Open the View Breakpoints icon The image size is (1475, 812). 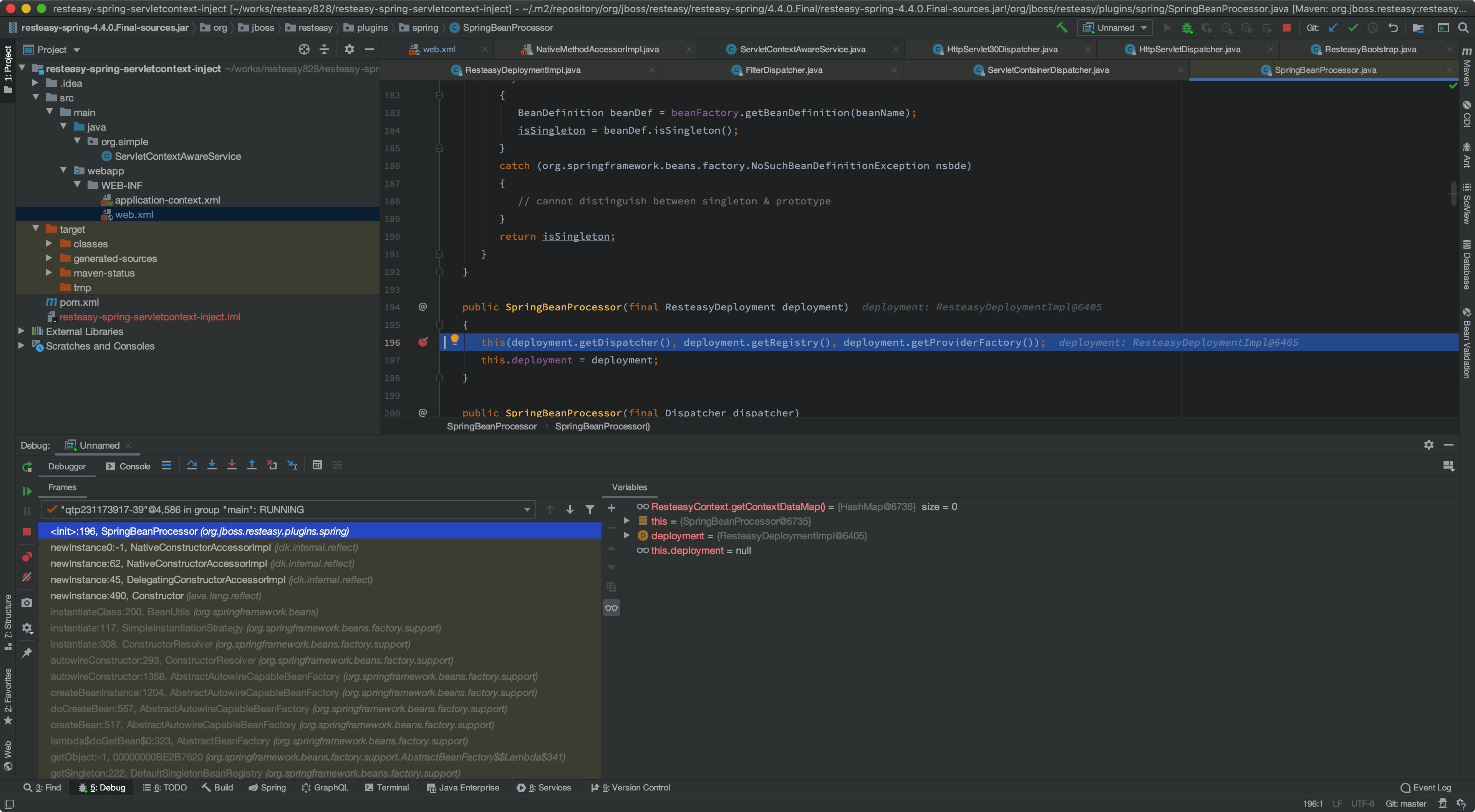(27, 557)
